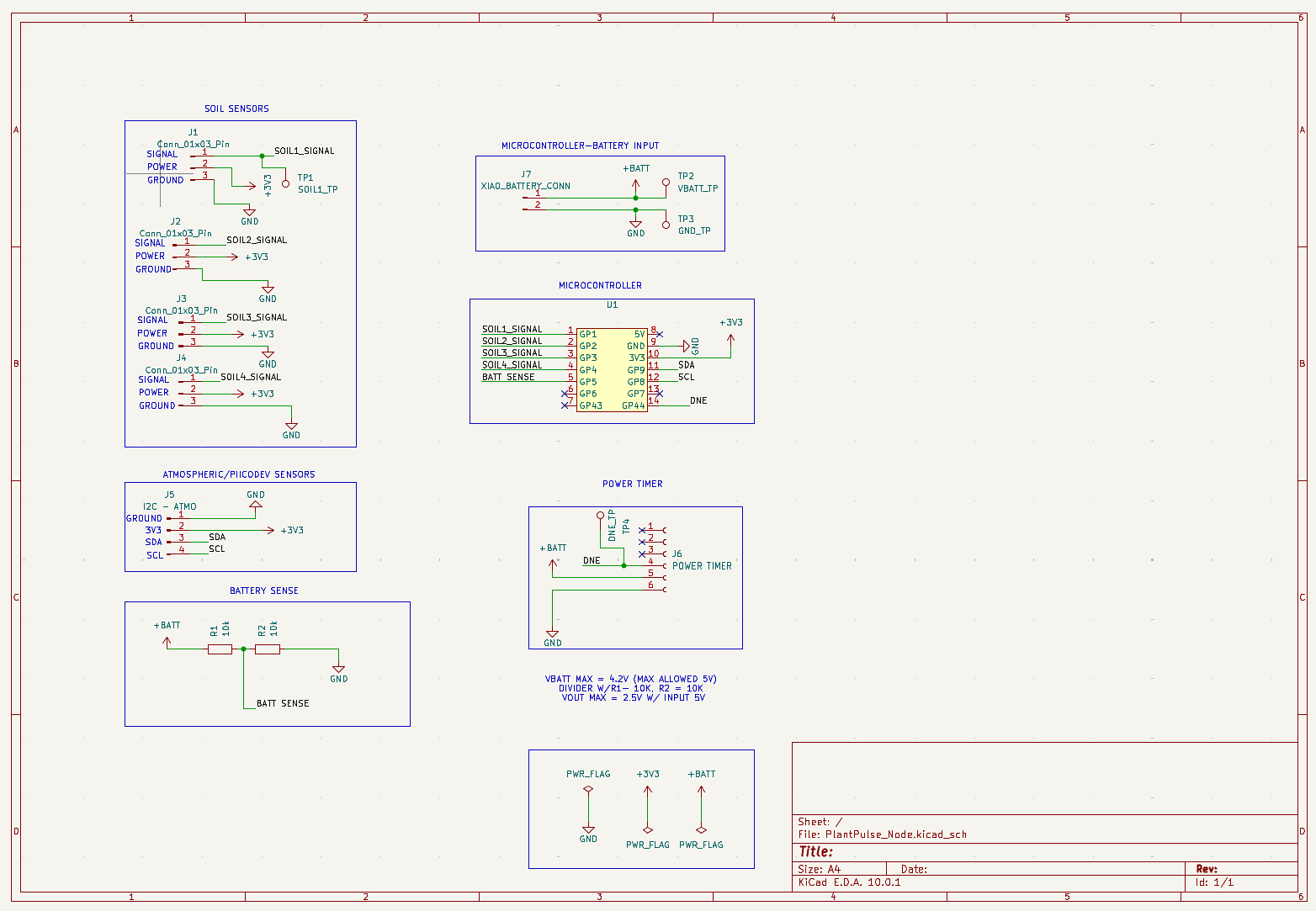Click the PWR_FLAG diamond under +3V3

[x=647, y=830]
